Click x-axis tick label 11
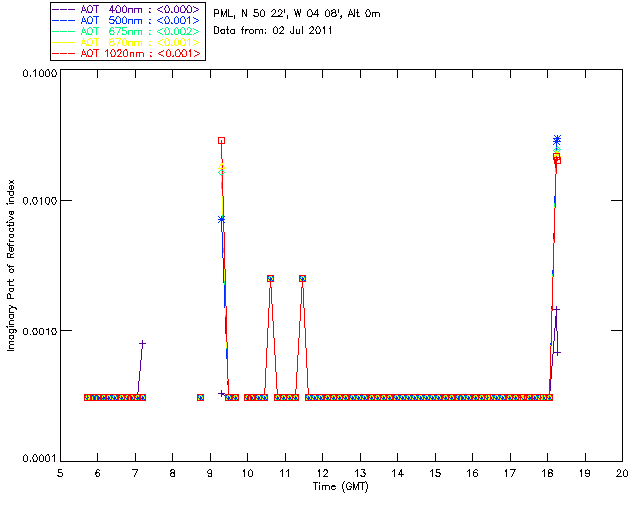The width and height of the screenshot is (640, 512). (x=285, y=473)
